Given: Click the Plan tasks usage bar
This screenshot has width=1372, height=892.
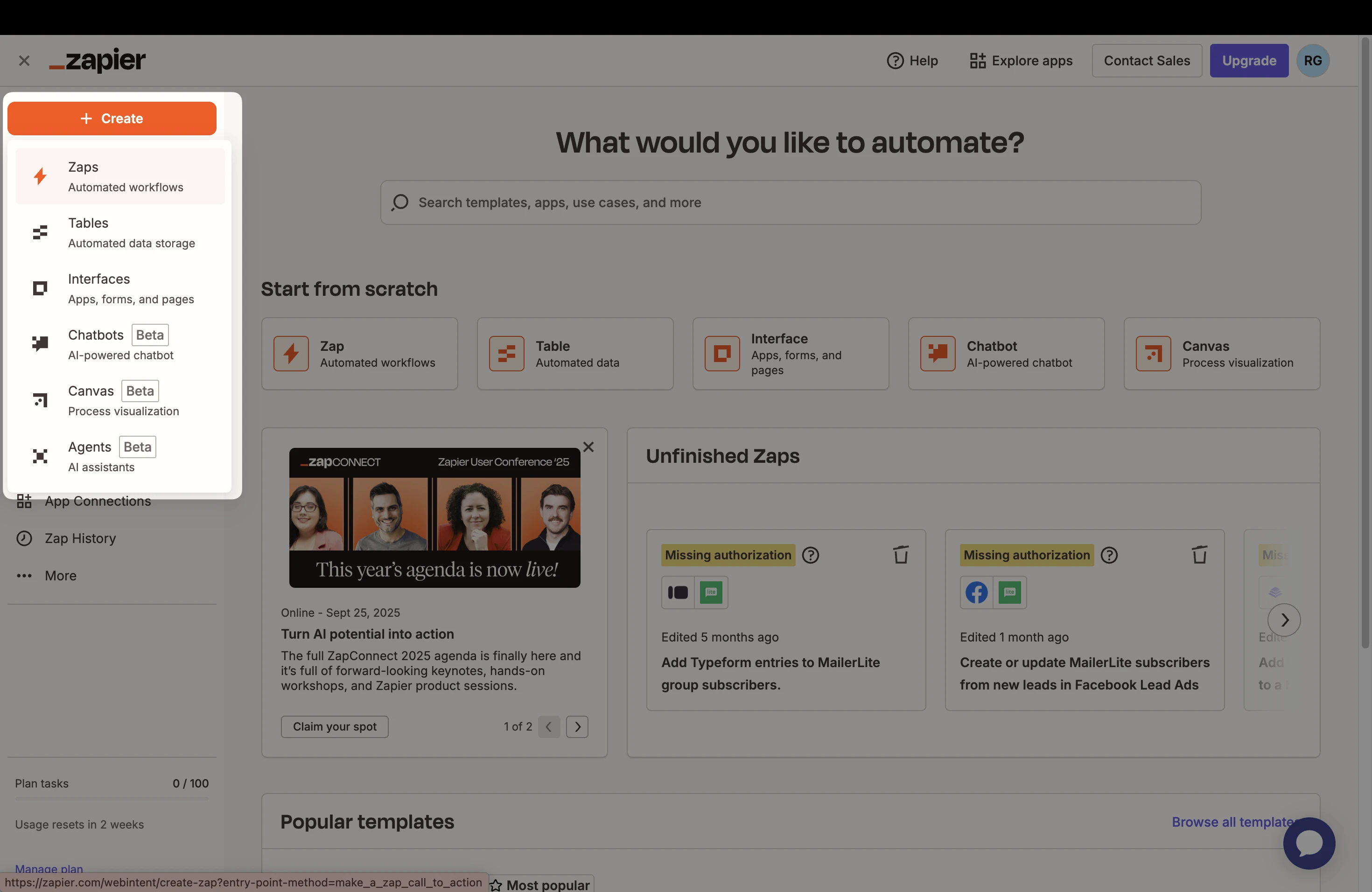Looking at the screenshot, I should 112,799.
